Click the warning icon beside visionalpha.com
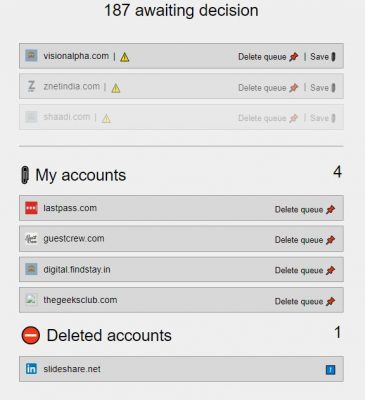 [124, 57]
